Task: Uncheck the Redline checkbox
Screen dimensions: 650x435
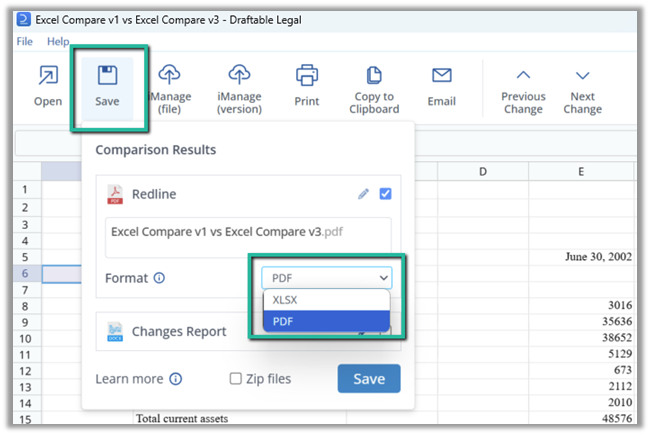Action: (x=385, y=194)
